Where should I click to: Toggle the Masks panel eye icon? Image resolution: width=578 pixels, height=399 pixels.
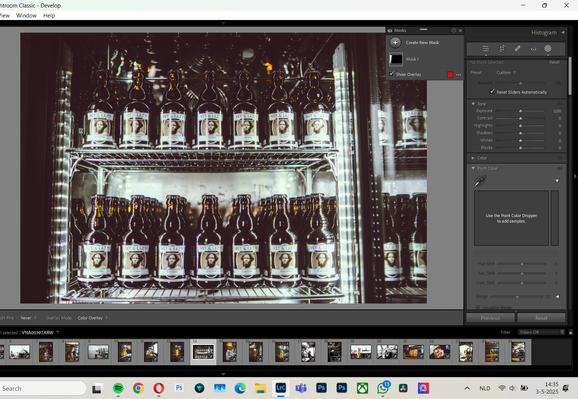(390, 31)
